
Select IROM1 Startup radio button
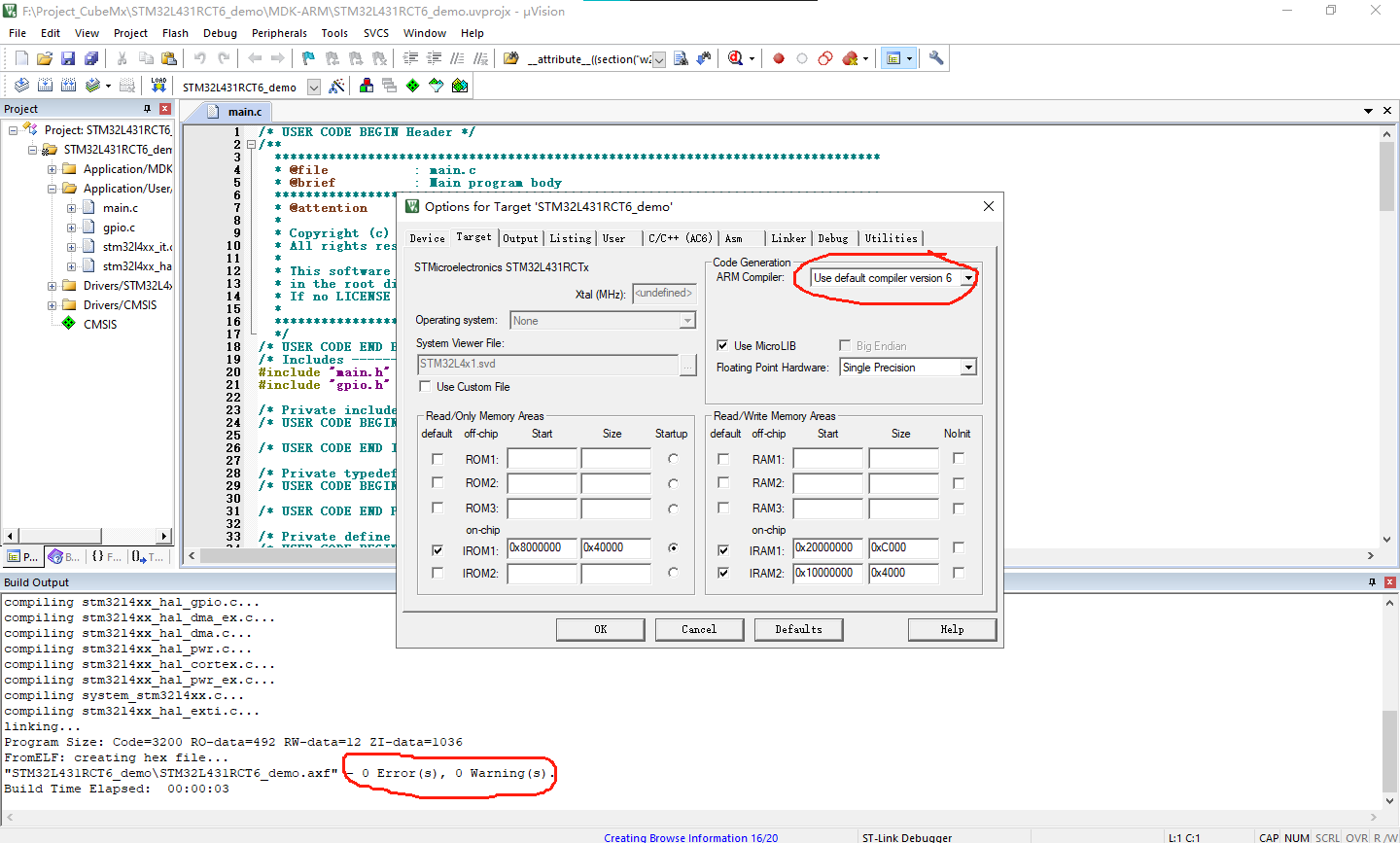pos(671,548)
